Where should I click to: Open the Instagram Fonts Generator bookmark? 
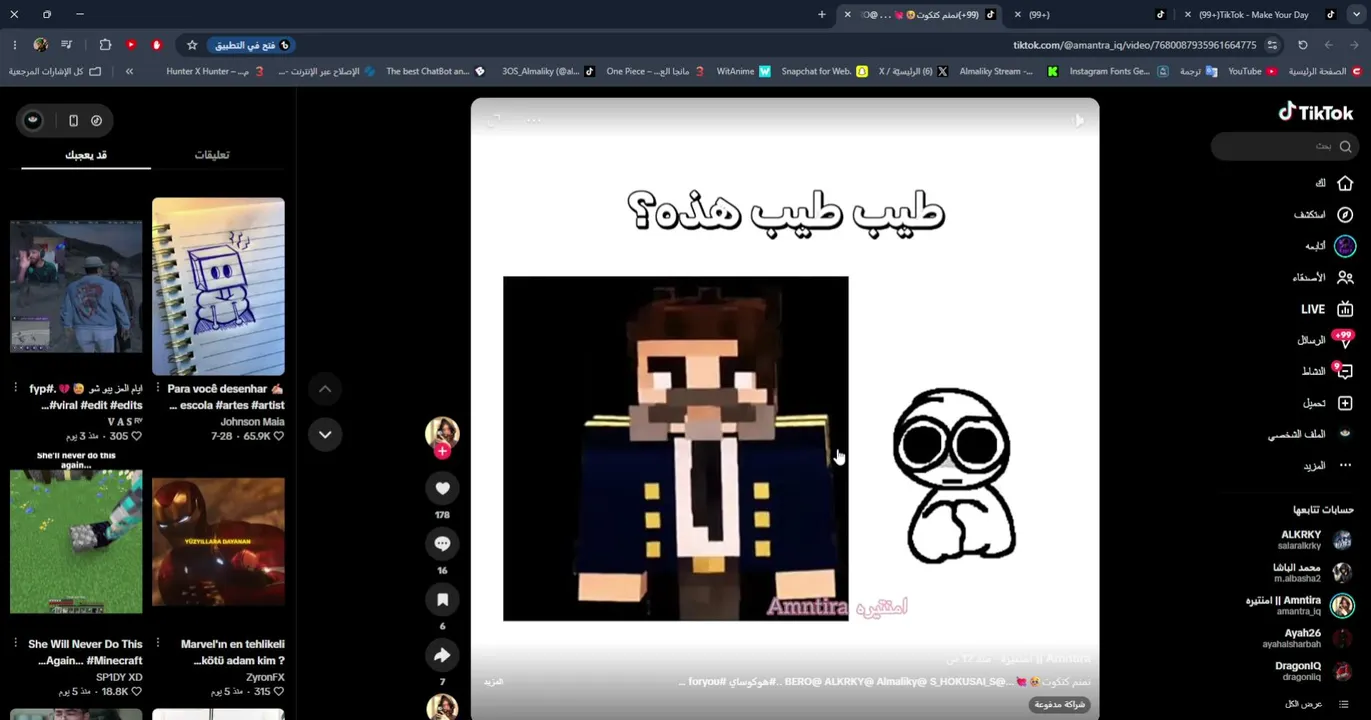(x=1118, y=71)
